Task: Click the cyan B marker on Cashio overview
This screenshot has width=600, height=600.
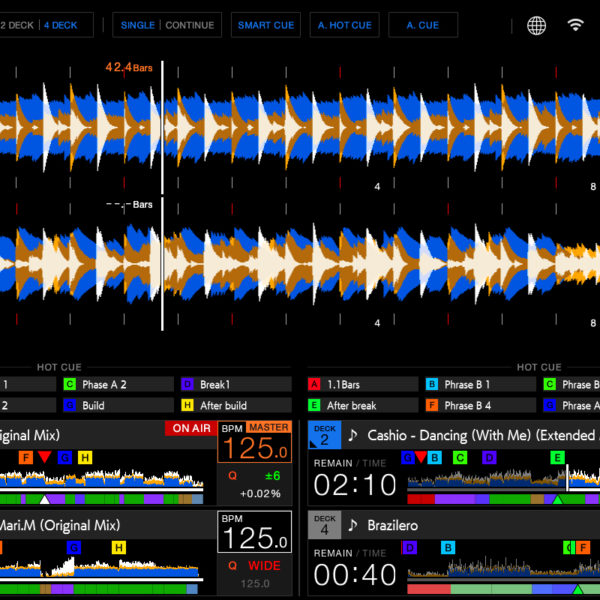Action: point(434,457)
